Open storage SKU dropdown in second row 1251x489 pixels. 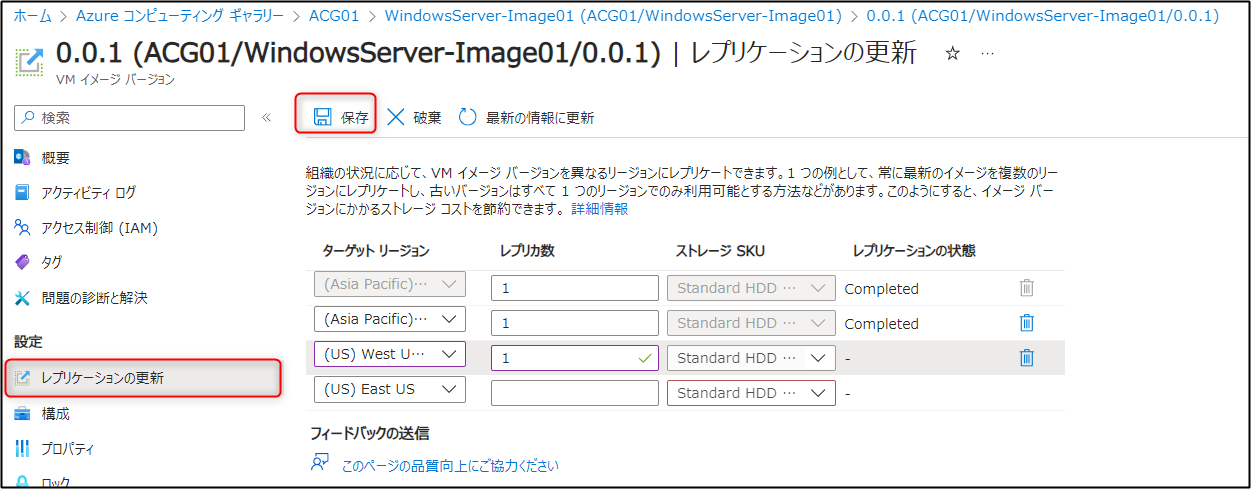pyautogui.click(x=751, y=323)
